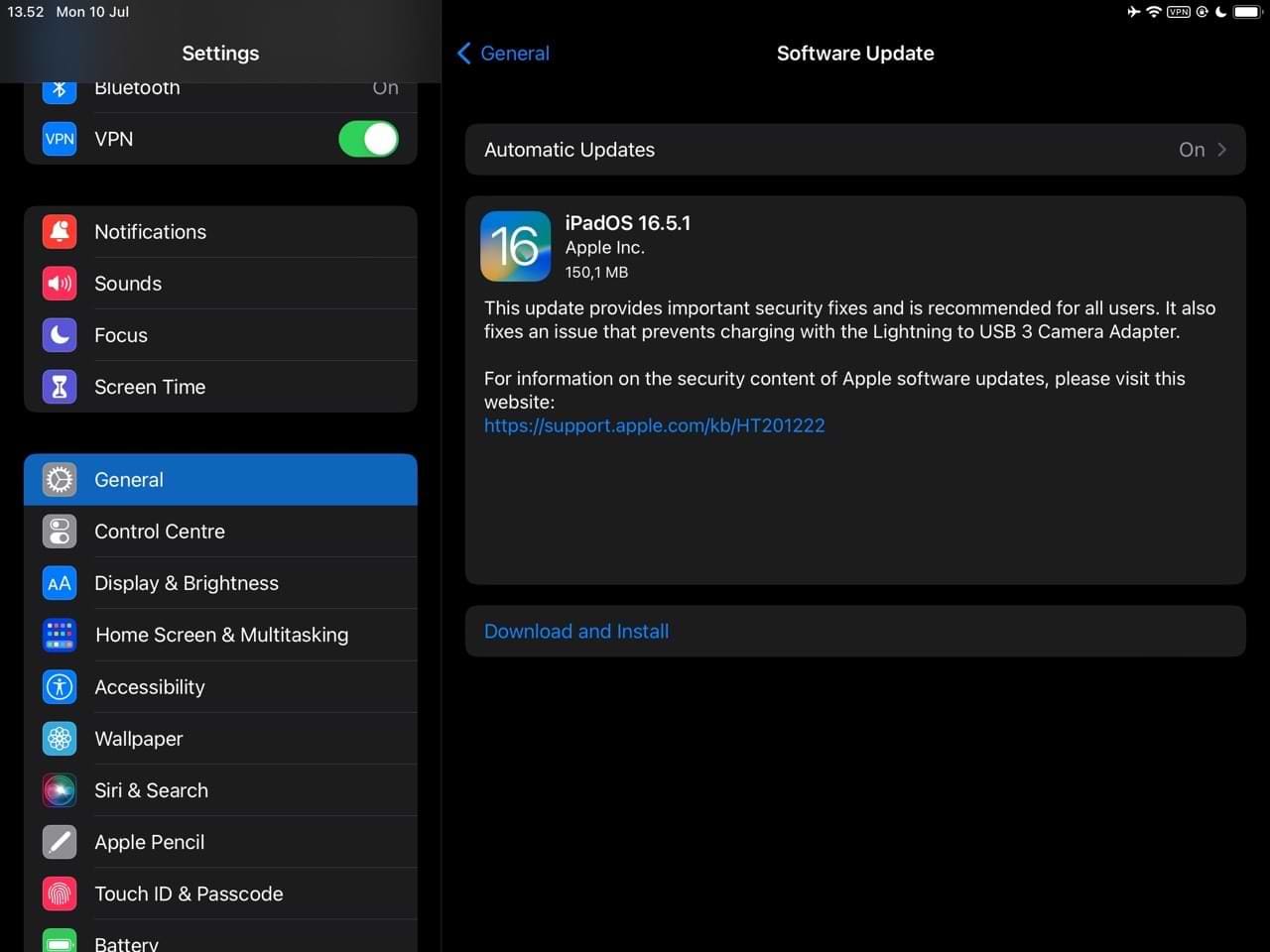Tap the Wallpaper flower icon
The width and height of the screenshot is (1270, 952).
[x=60, y=739]
